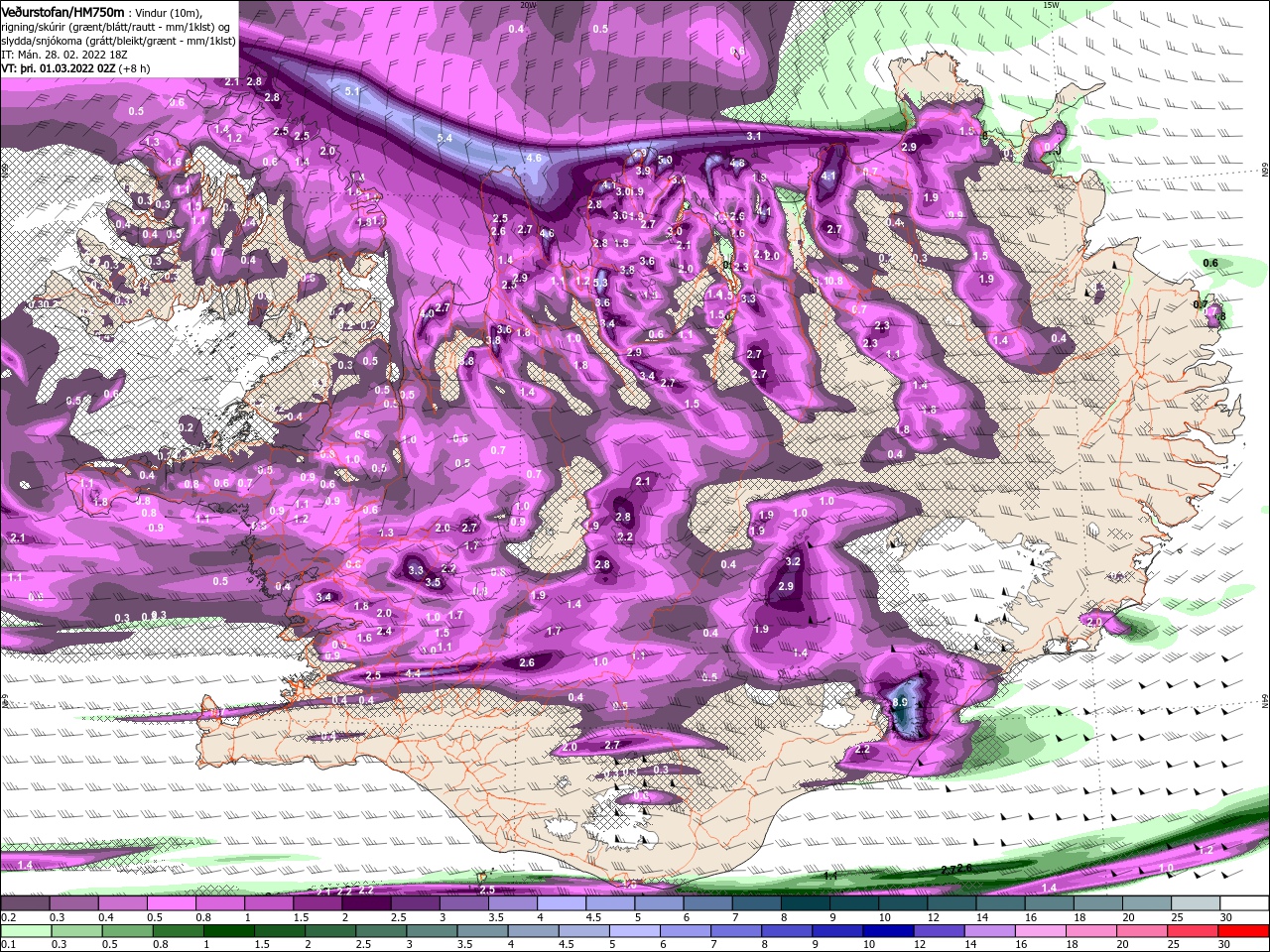Click the bold black 0.6 value offshore
Viewport: 1270px width, 952px height.
[x=1210, y=263]
